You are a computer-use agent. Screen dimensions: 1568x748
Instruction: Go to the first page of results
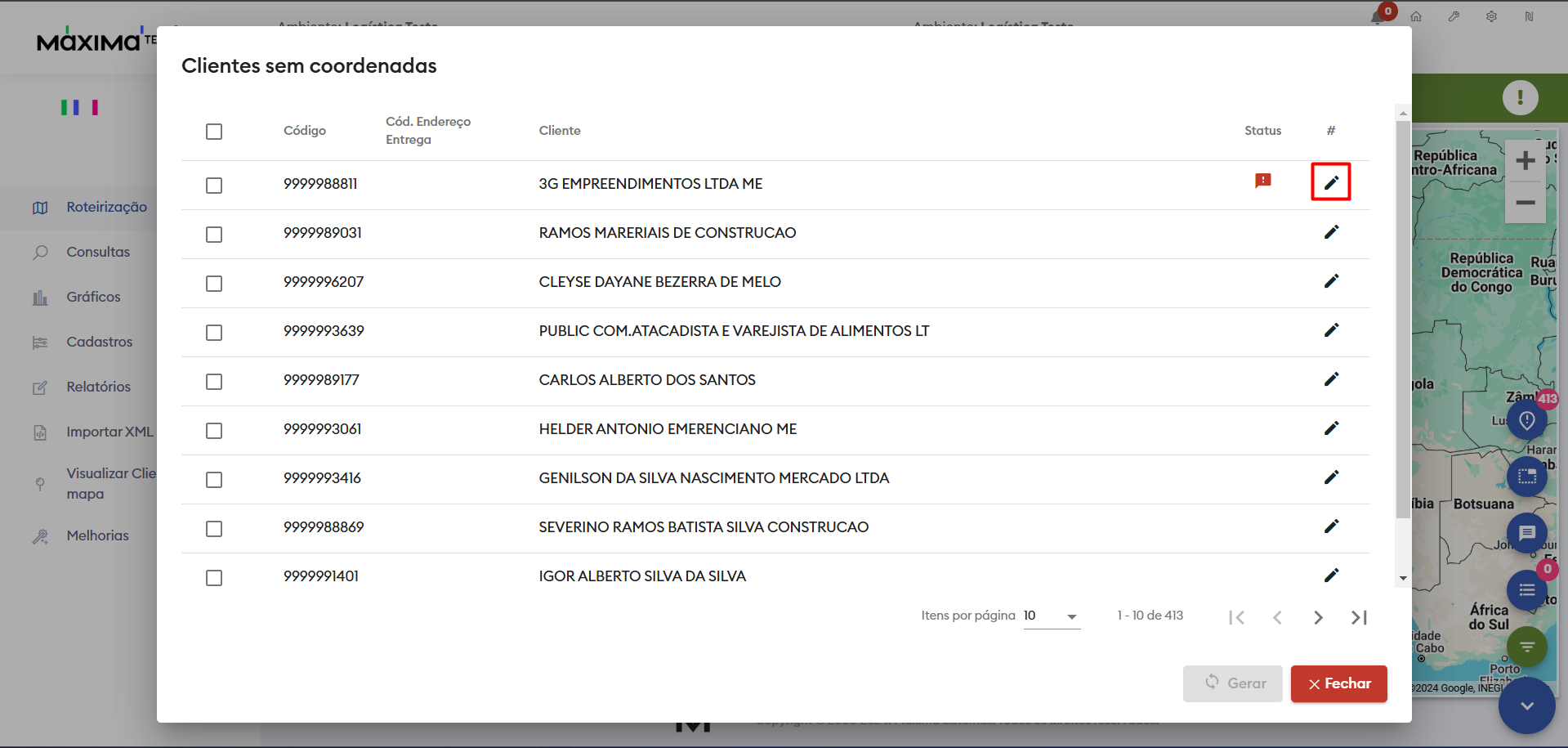pyautogui.click(x=1236, y=617)
